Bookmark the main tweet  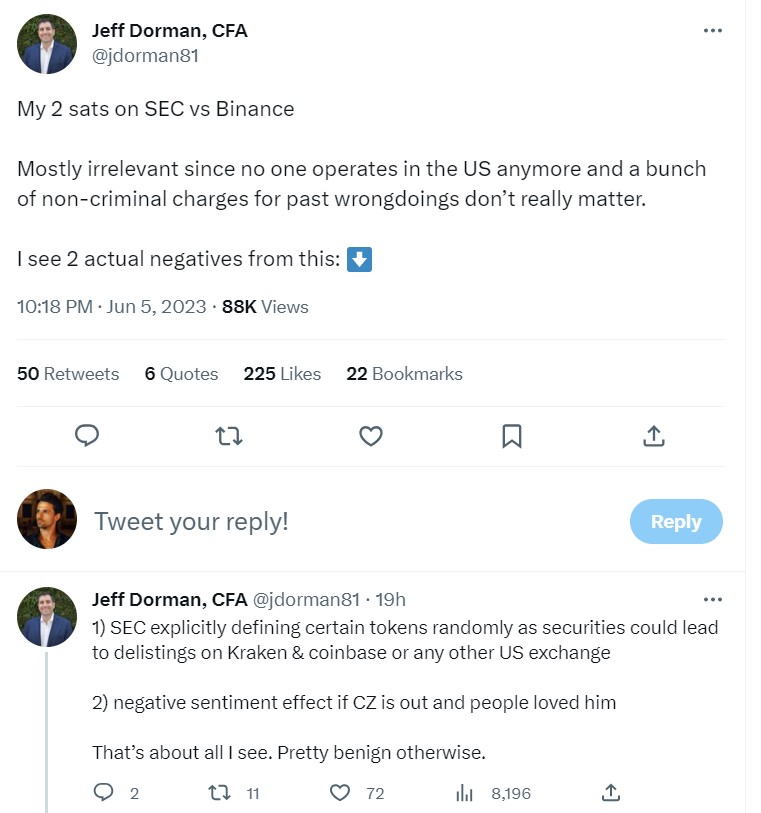(511, 436)
